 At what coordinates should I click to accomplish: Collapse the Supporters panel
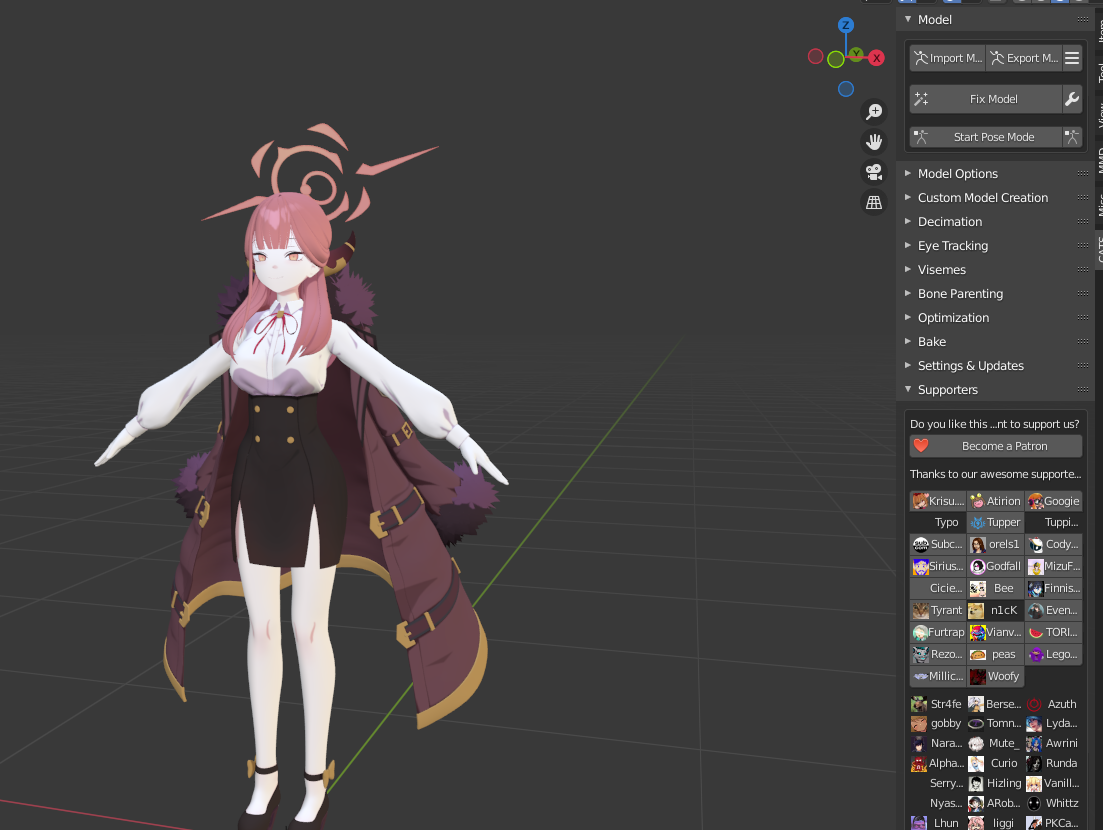[x=908, y=389]
